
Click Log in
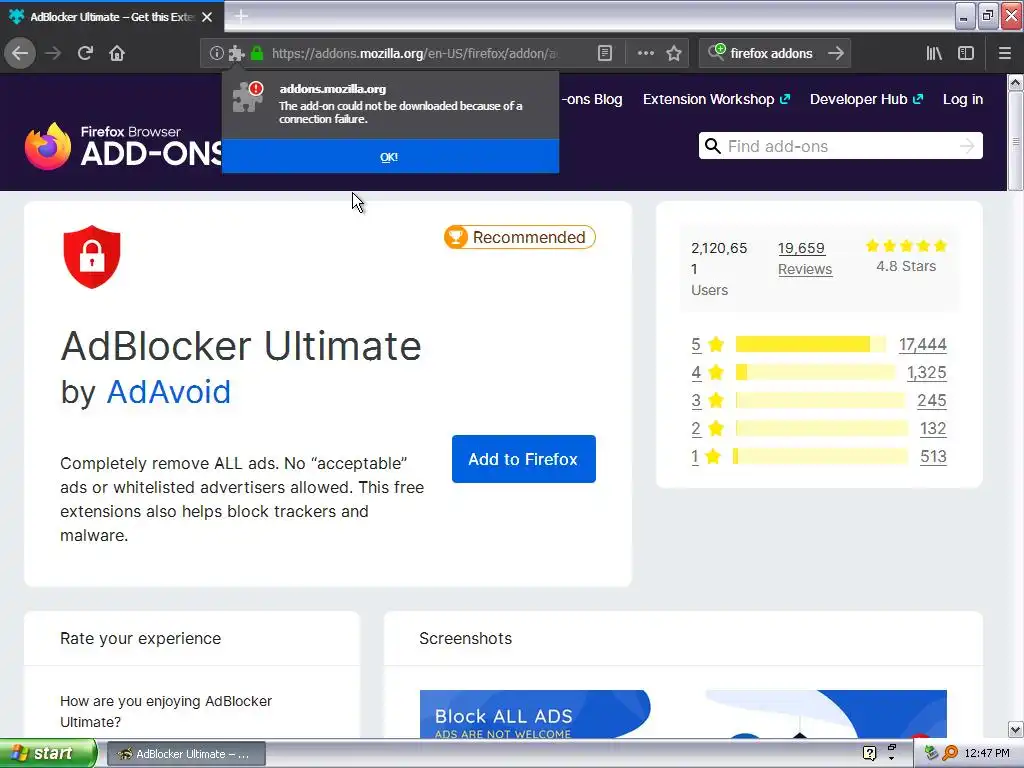[963, 99]
